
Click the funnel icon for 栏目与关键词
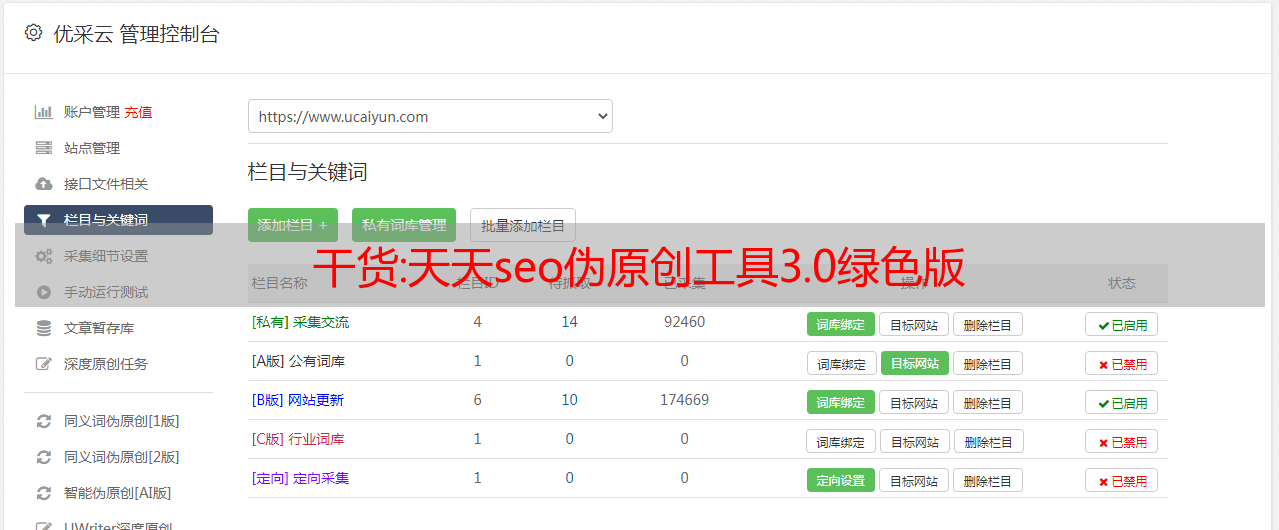[x=44, y=220]
